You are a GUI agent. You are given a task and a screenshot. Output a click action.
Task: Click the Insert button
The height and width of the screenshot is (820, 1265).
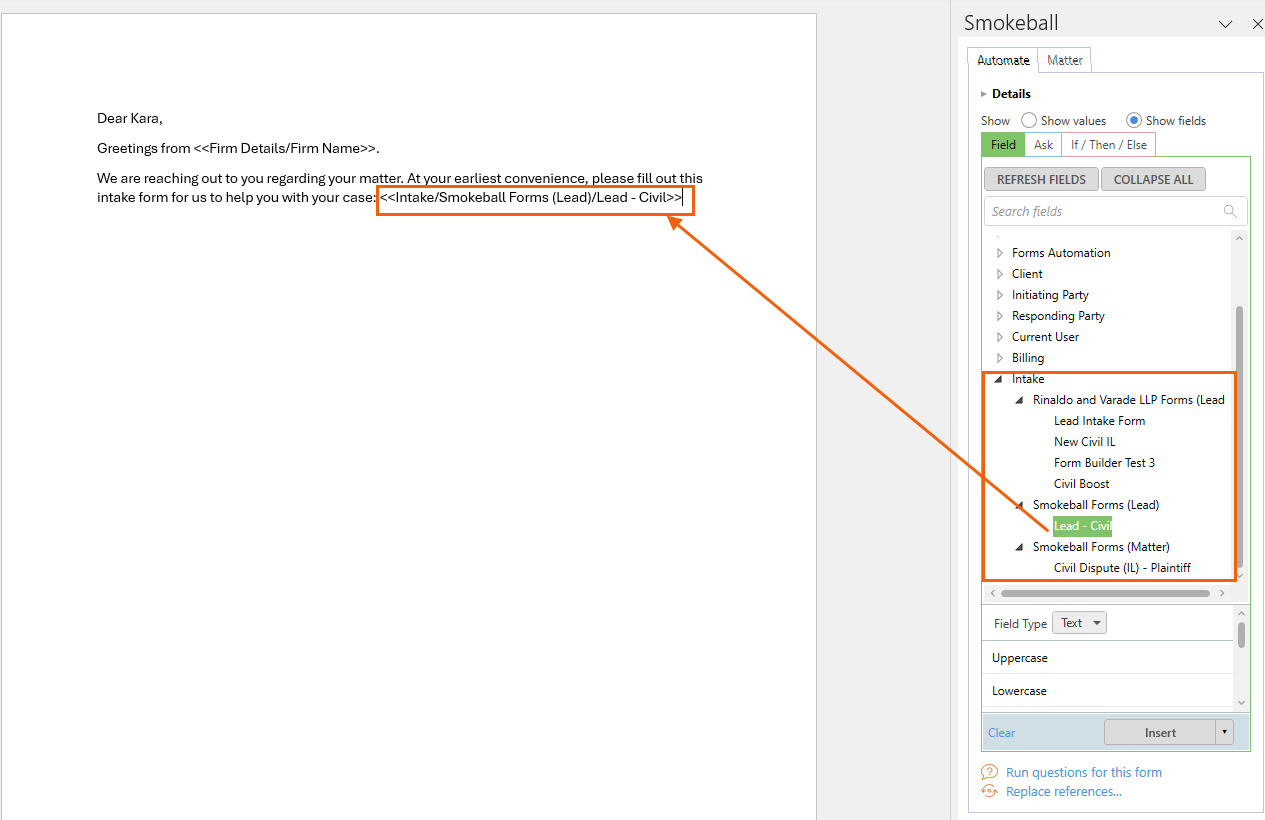coord(1160,733)
